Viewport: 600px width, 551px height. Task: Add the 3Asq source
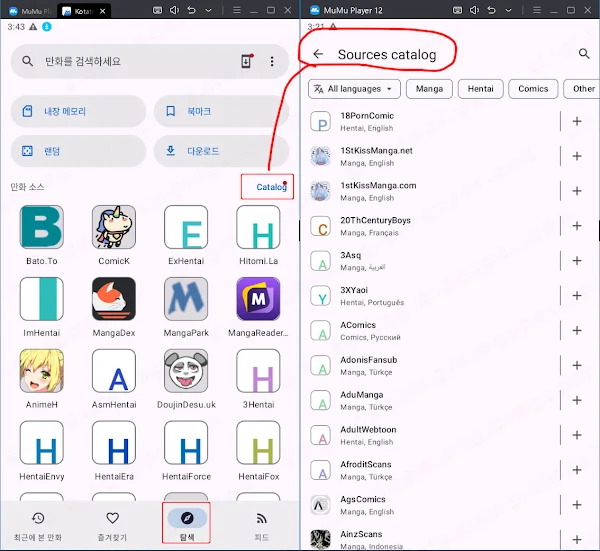pos(577,261)
